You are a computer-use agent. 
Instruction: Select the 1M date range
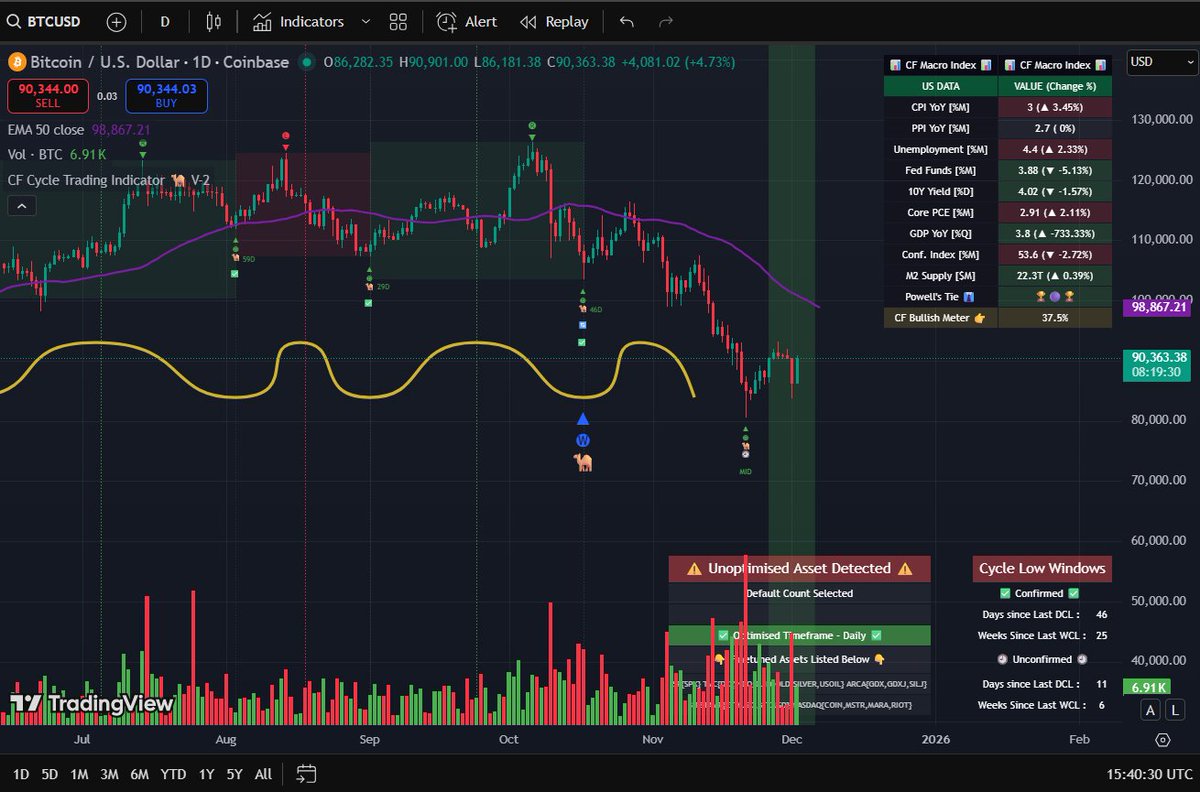click(x=79, y=774)
